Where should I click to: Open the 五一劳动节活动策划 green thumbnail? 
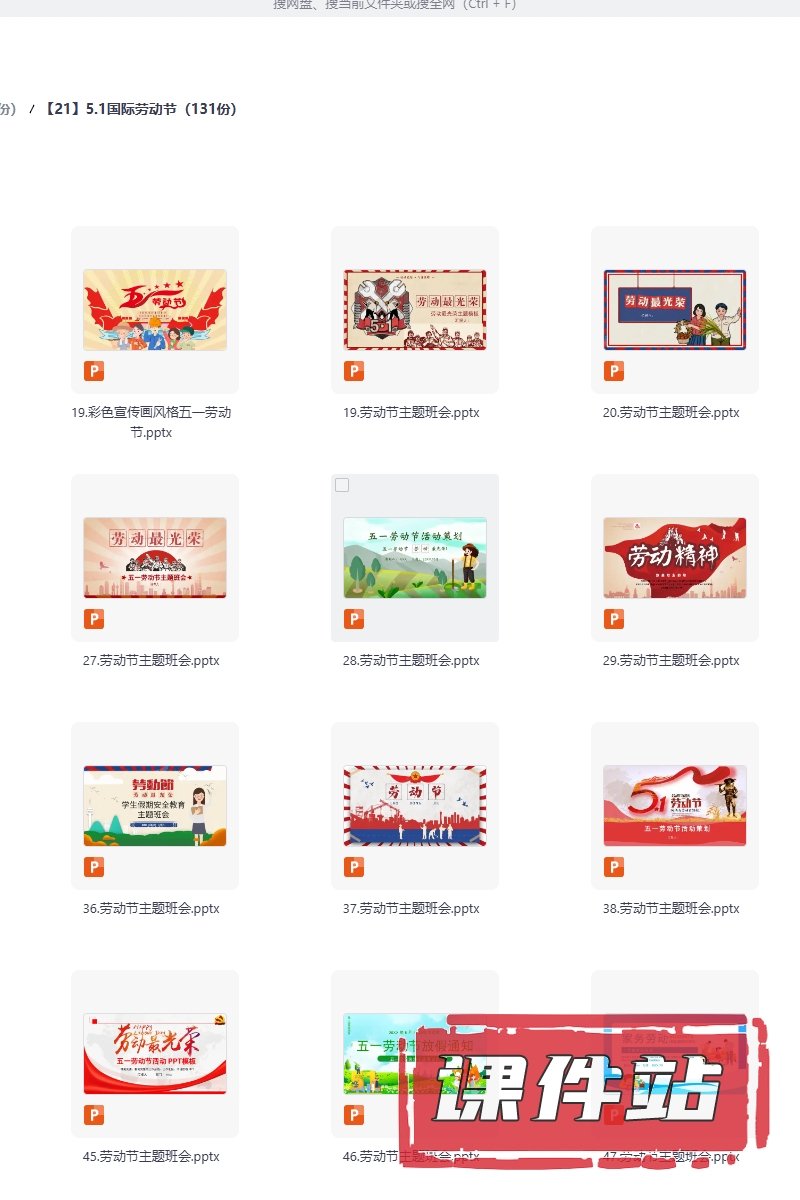[415, 558]
